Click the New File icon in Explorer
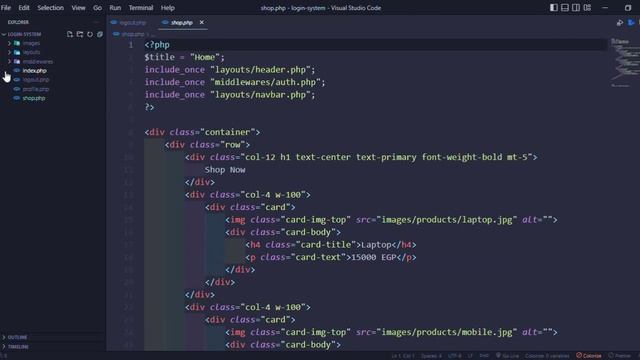This screenshot has width=640, height=360. pyautogui.click(x=70, y=34)
